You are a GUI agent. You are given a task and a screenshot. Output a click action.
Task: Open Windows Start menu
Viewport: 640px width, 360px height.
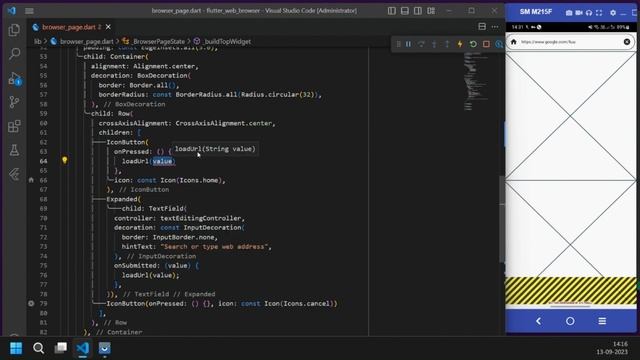(16, 348)
